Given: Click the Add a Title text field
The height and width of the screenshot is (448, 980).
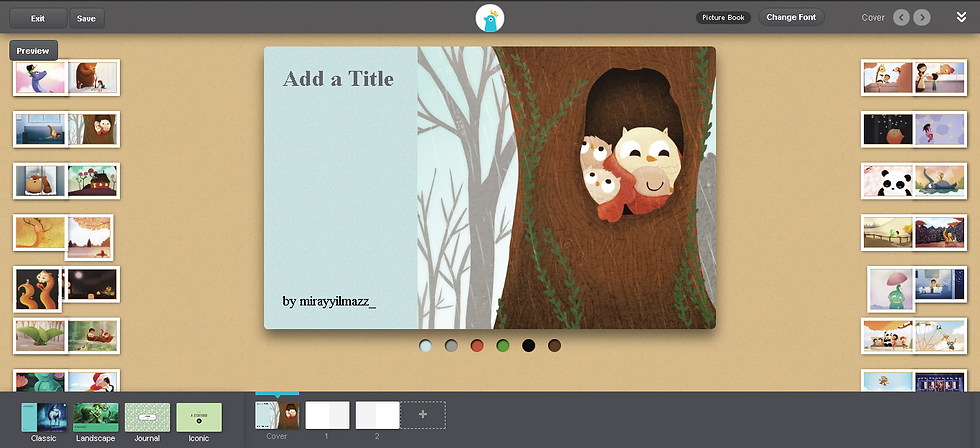Looking at the screenshot, I should (x=338, y=79).
